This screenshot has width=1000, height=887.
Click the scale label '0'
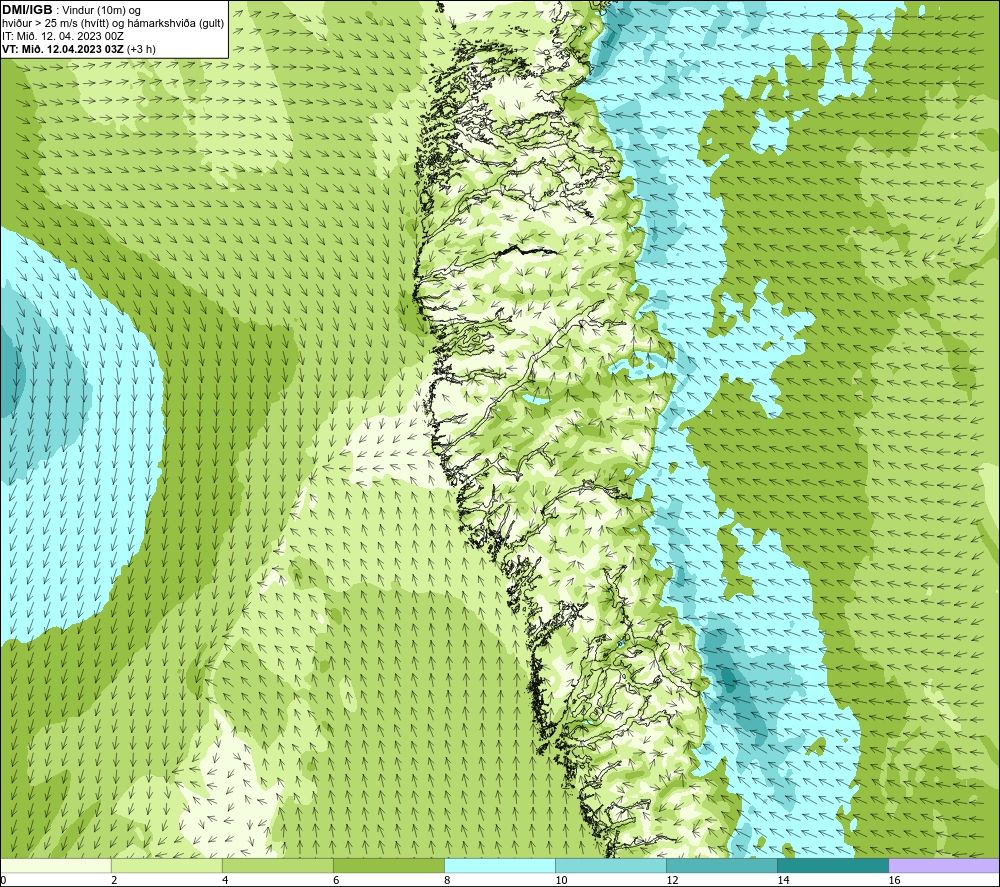(3, 881)
